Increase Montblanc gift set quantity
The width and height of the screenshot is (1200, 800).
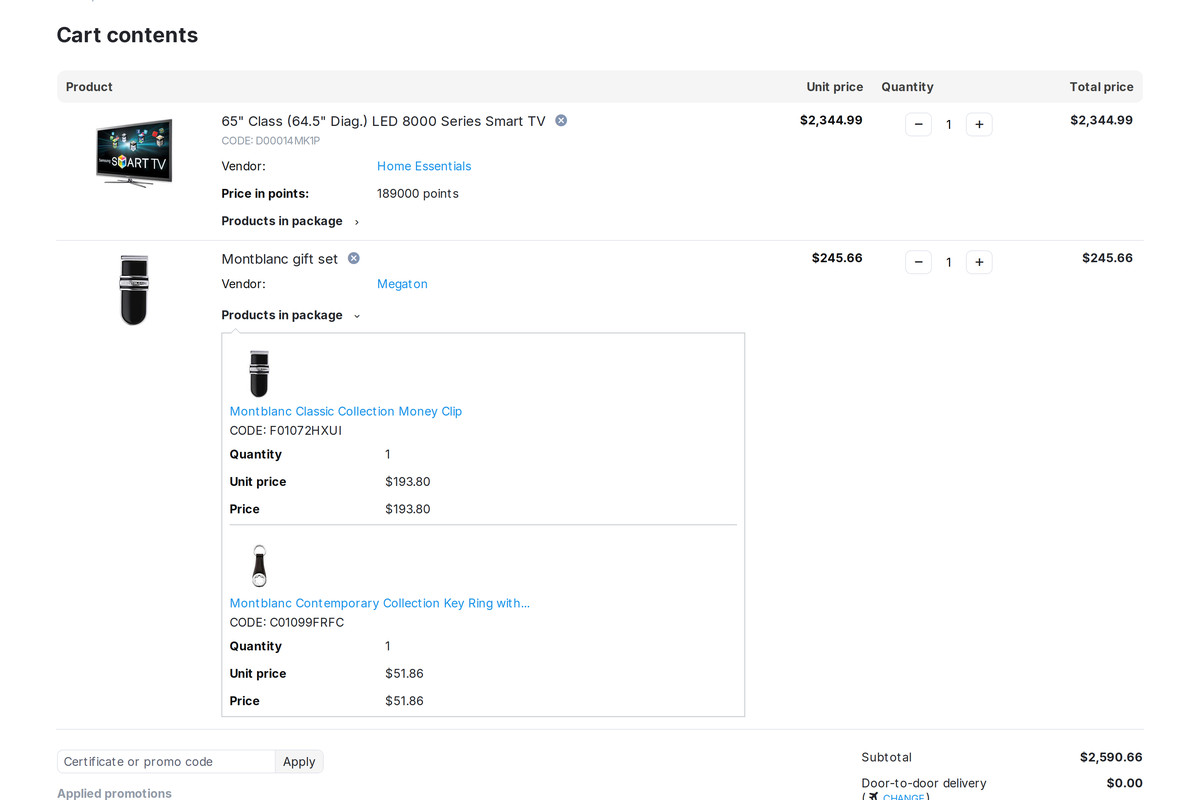click(979, 262)
